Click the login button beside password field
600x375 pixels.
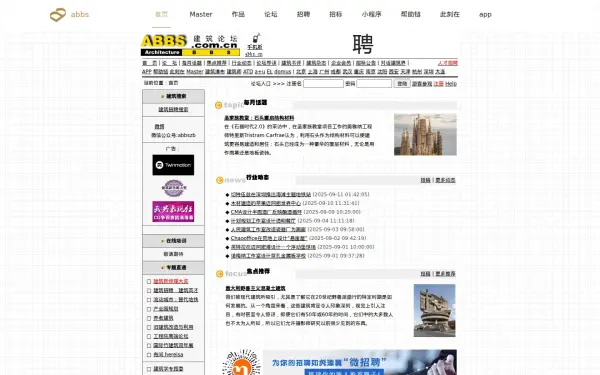click(x=402, y=83)
